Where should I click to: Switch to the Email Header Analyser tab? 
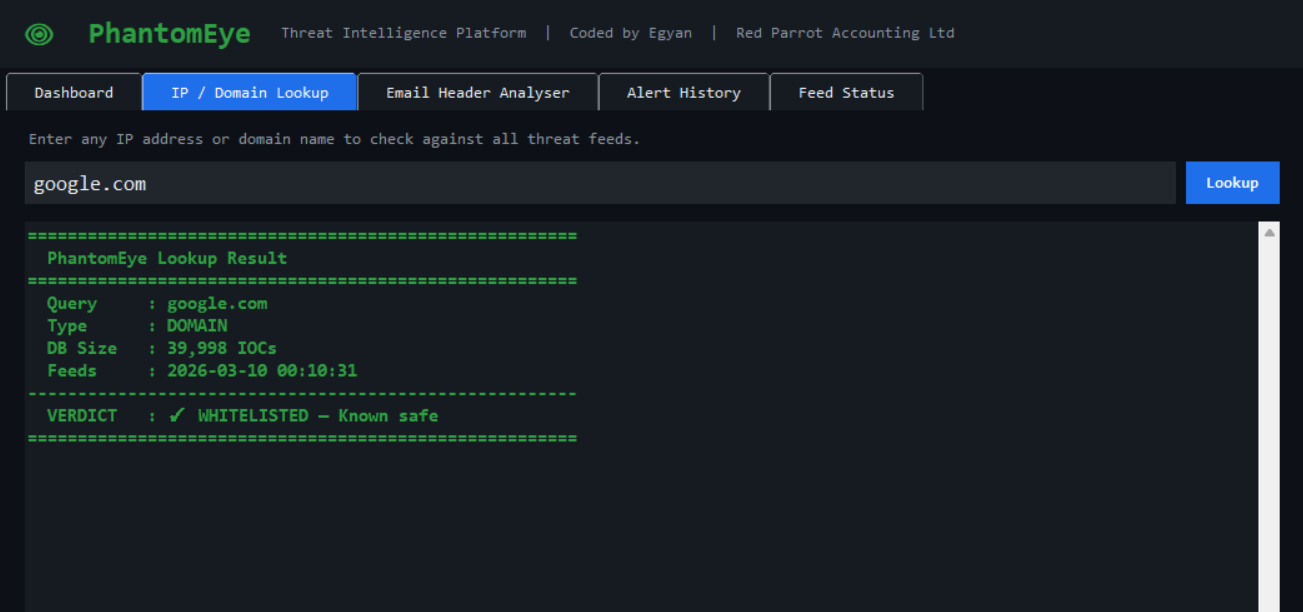point(478,92)
